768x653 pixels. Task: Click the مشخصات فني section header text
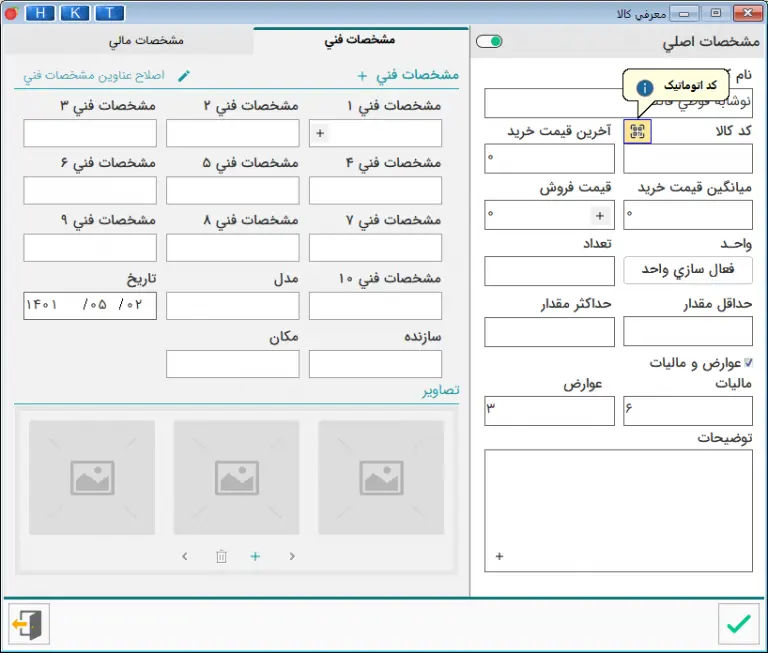tap(417, 75)
